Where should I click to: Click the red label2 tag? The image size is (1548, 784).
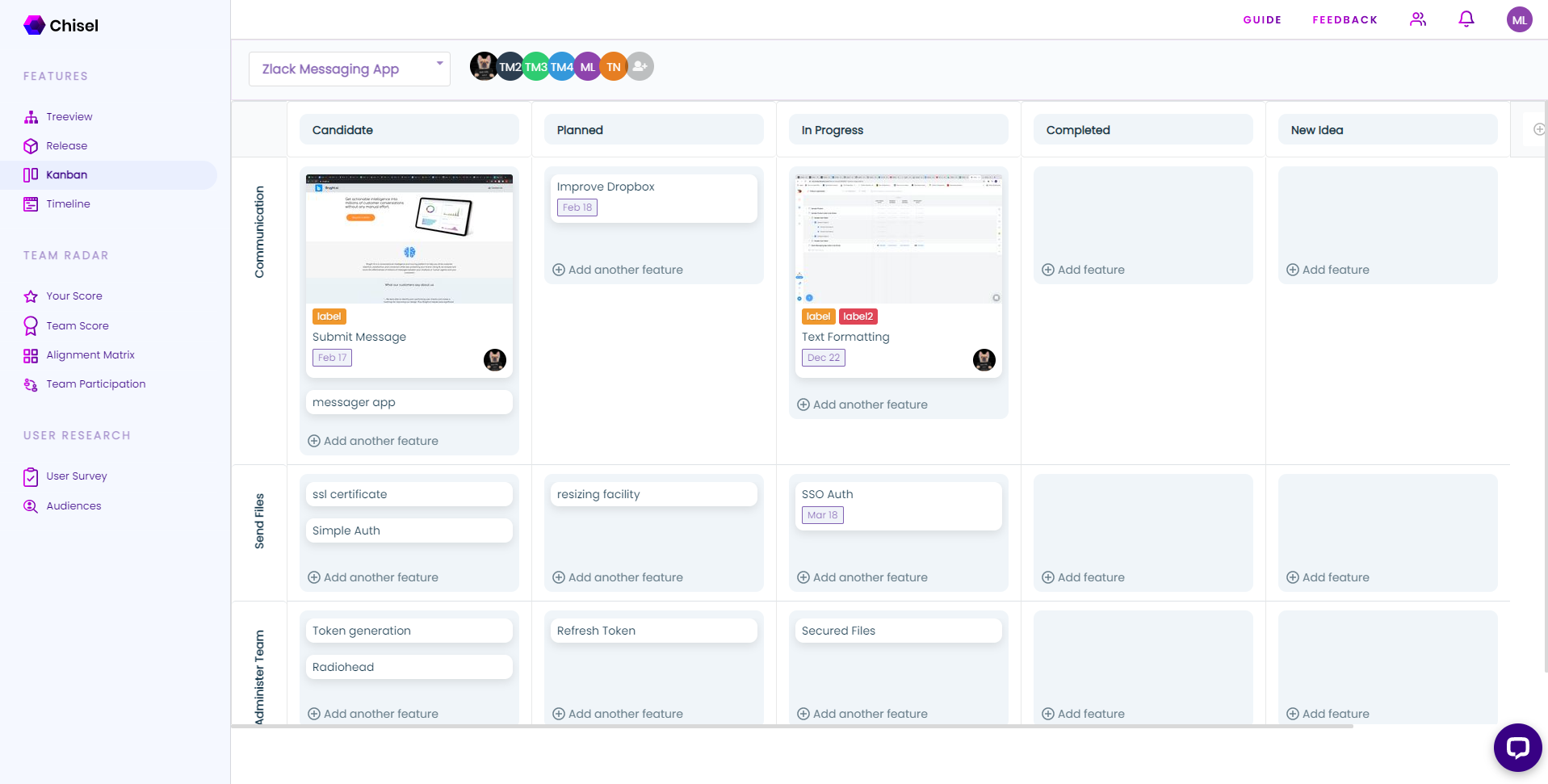pos(858,317)
